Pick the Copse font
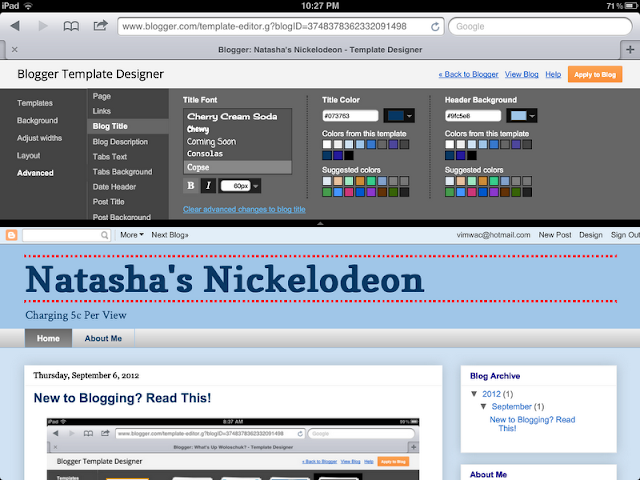 tap(238, 167)
